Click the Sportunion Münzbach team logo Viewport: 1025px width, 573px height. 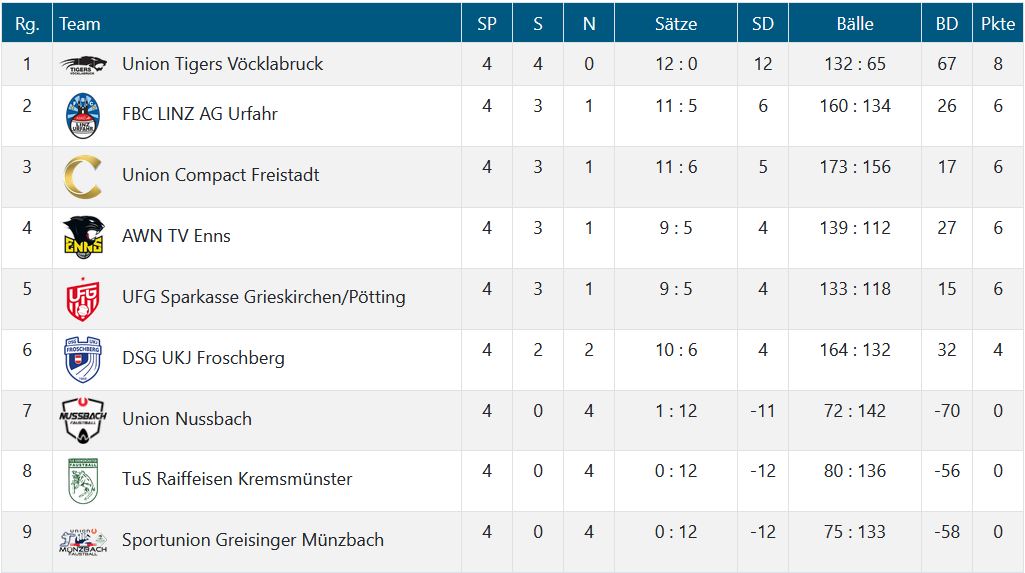(x=83, y=542)
